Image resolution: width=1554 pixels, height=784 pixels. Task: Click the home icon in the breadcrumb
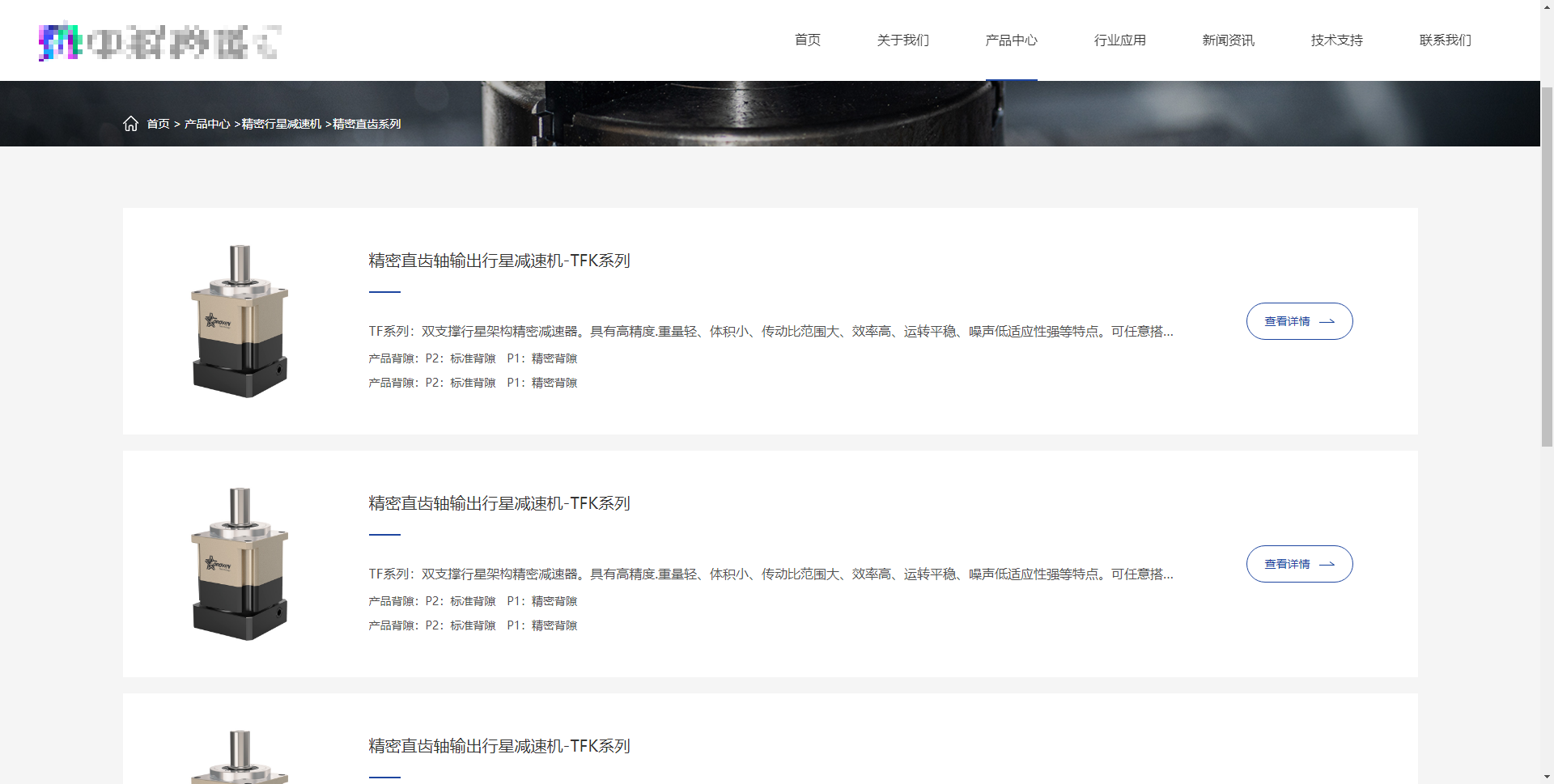tap(130, 123)
